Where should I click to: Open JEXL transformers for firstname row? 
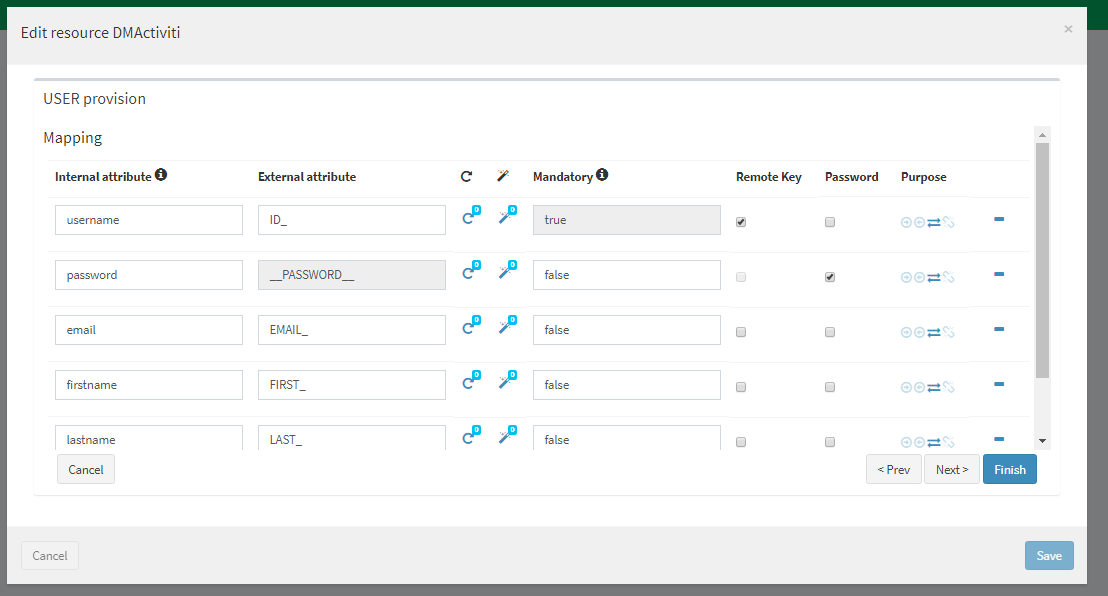click(x=471, y=381)
